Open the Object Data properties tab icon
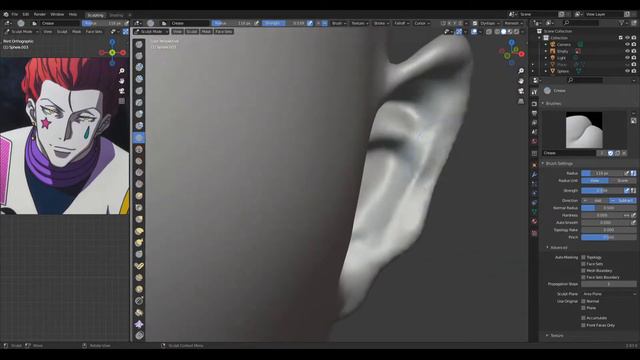The width and height of the screenshot is (640, 360). (x=534, y=211)
